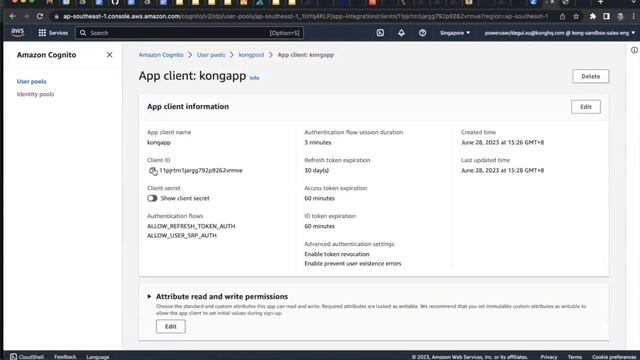The height and width of the screenshot is (360, 640).
Task: Open Cookie preferences in footer
Action: click(x=613, y=357)
